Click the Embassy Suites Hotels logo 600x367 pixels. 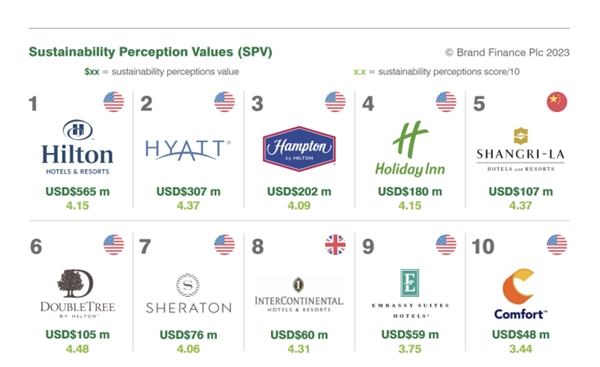click(410, 294)
